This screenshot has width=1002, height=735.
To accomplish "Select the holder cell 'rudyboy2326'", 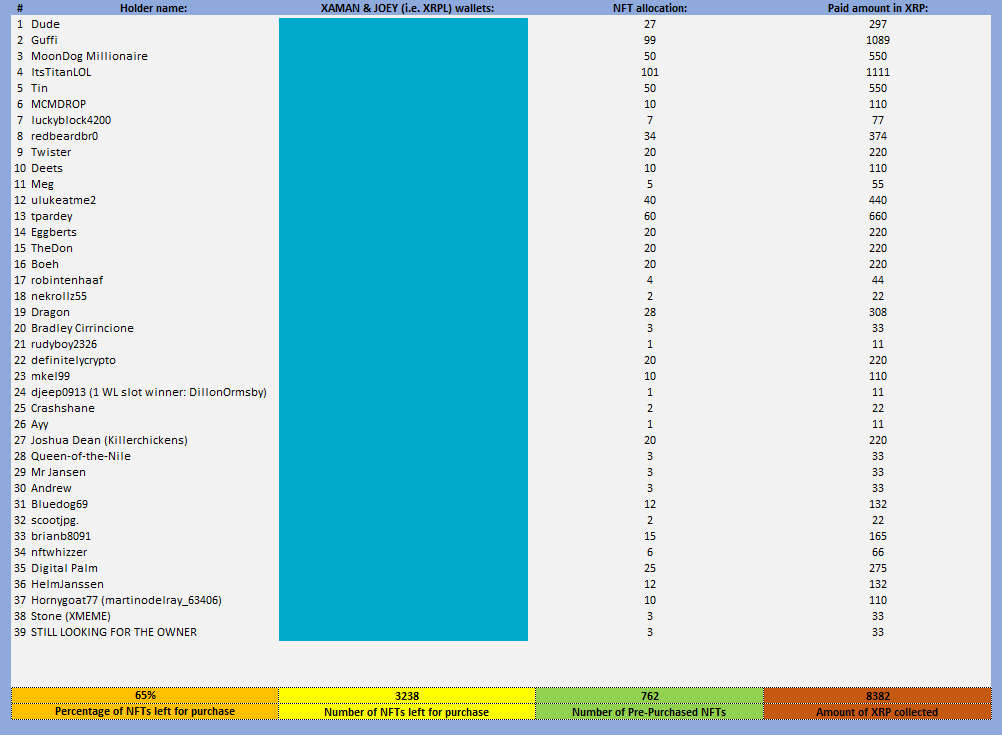I will pos(64,344).
